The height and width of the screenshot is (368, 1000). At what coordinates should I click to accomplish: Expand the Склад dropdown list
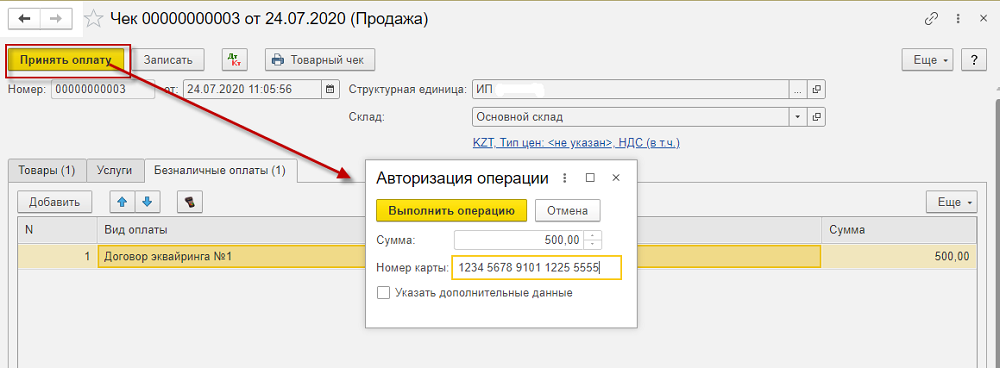(x=798, y=117)
